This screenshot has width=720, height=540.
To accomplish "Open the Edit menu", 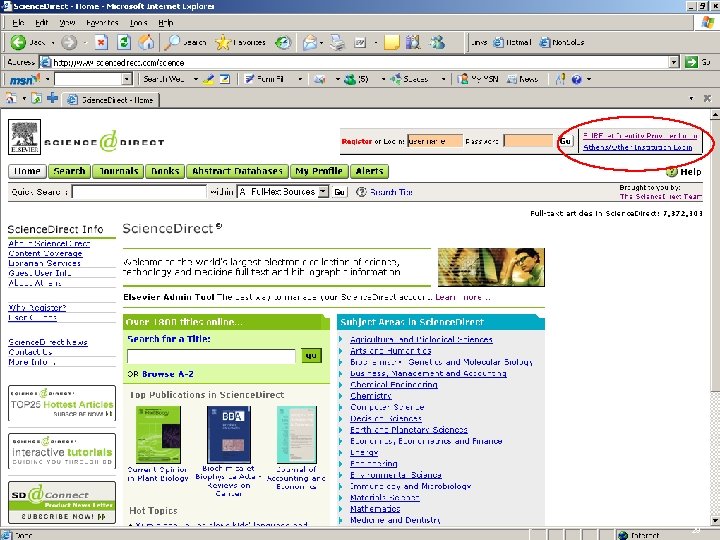I will tap(42, 22).
